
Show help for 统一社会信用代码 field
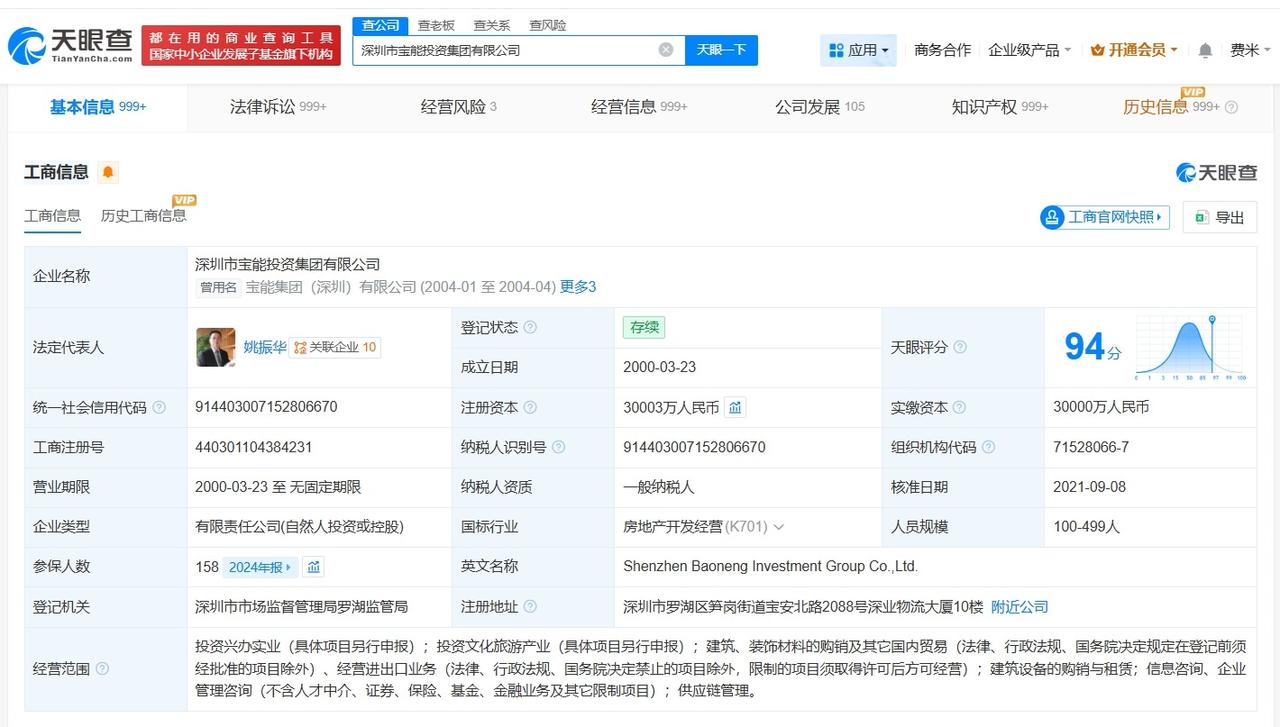click(159, 407)
